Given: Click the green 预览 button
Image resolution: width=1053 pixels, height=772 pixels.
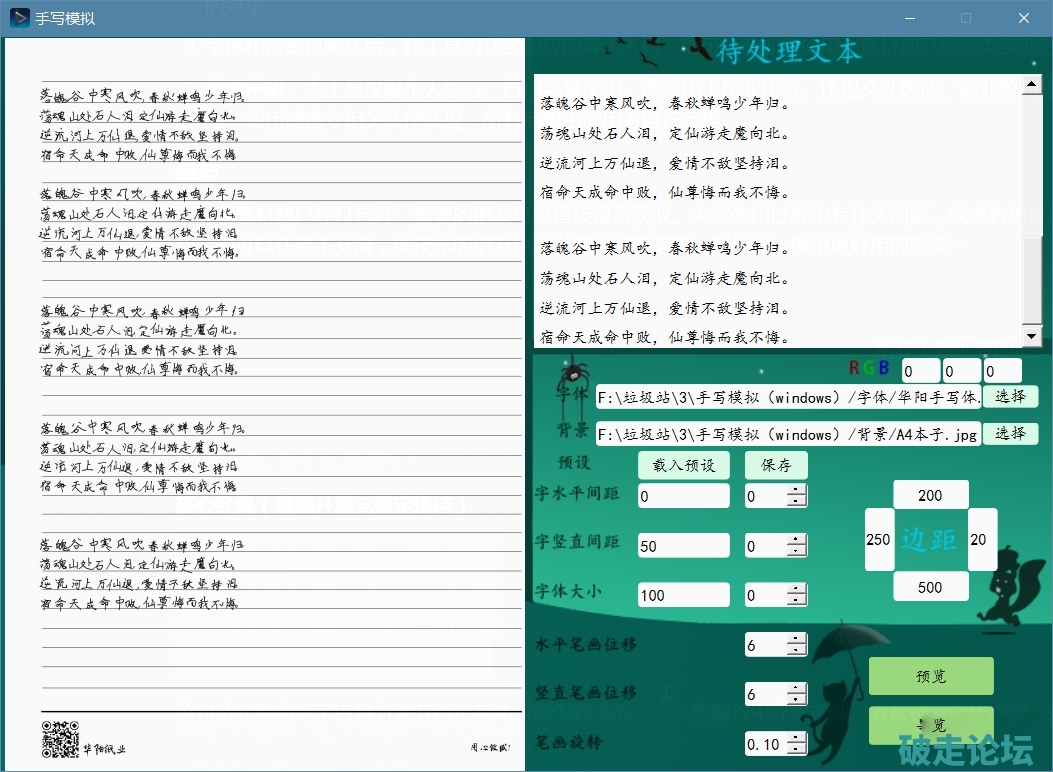Looking at the screenshot, I should (931, 676).
